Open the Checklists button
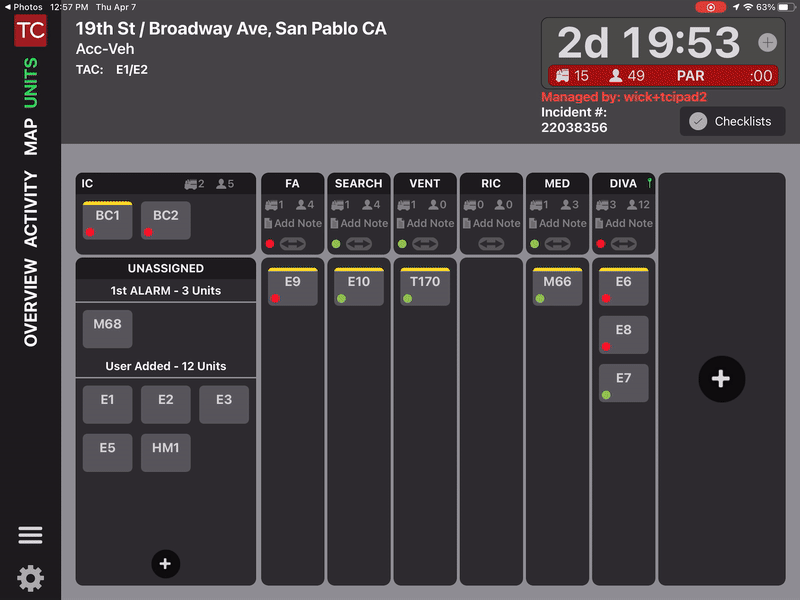The image size is (800, 600). [731, 121]
